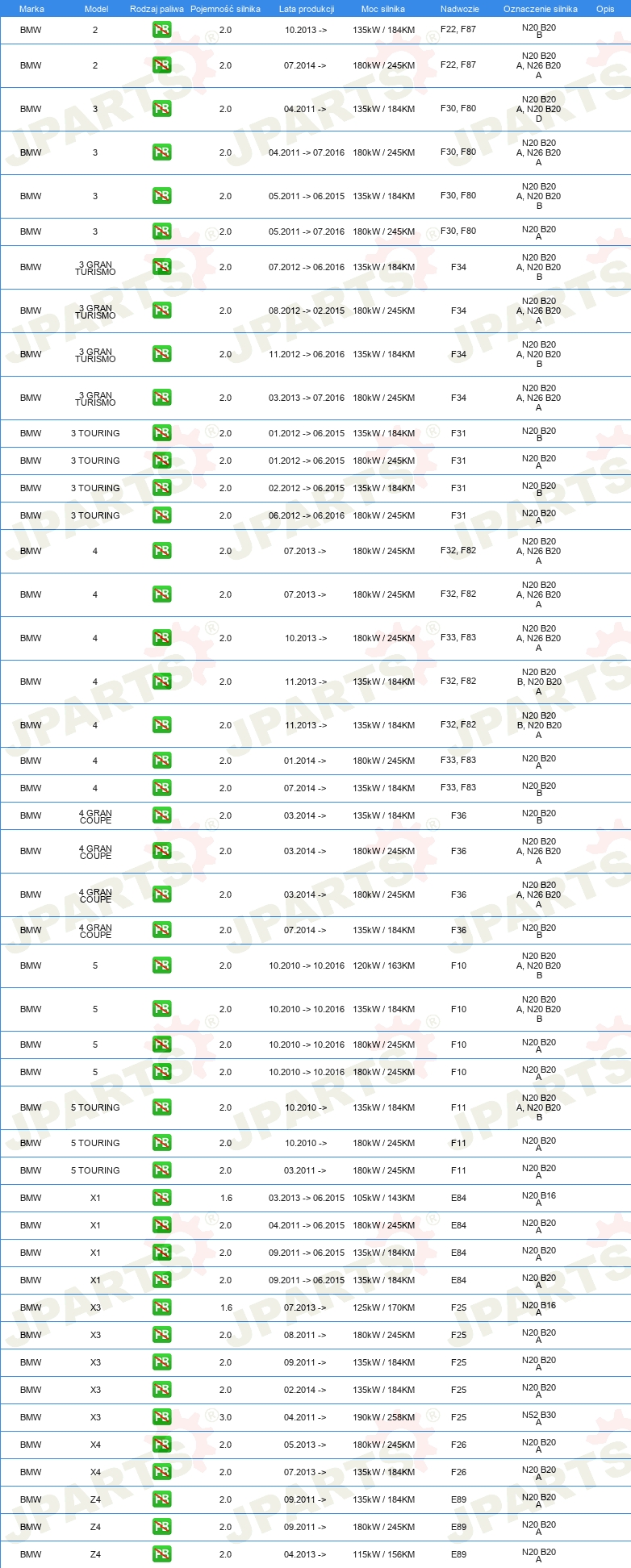
Task: Click the '08.2011 ->' date in X3 row
Action: click(305, 1335)
